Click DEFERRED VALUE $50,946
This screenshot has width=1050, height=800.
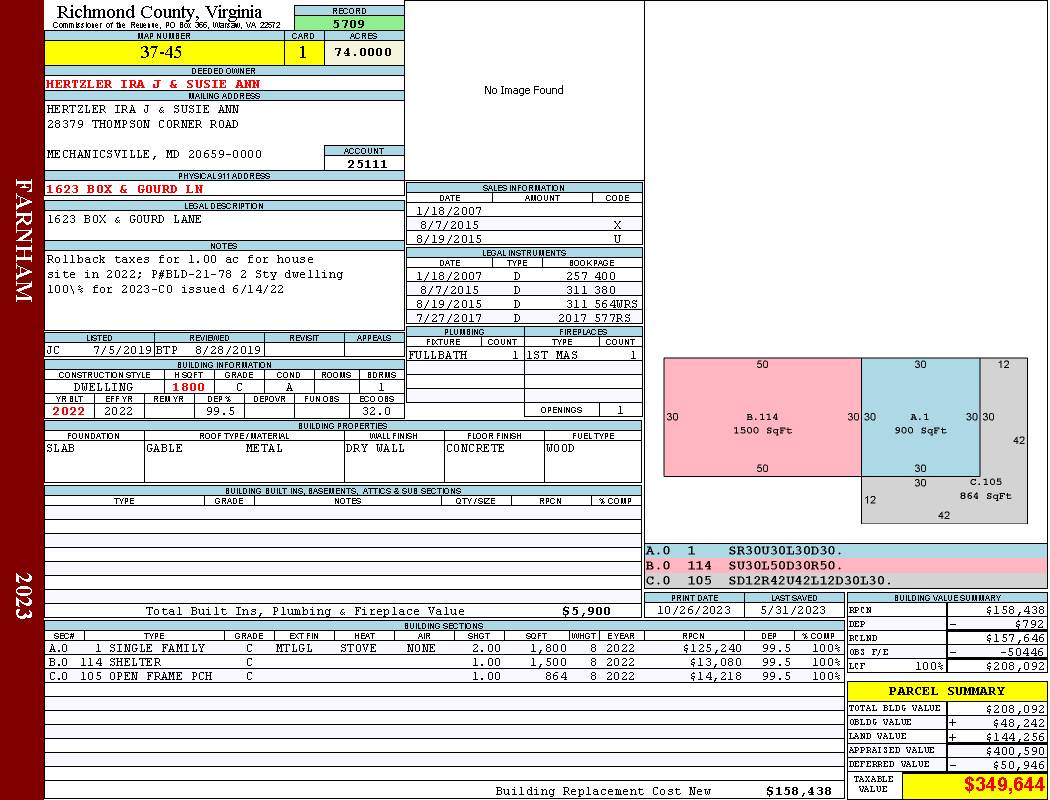[x=1018, y=765]
